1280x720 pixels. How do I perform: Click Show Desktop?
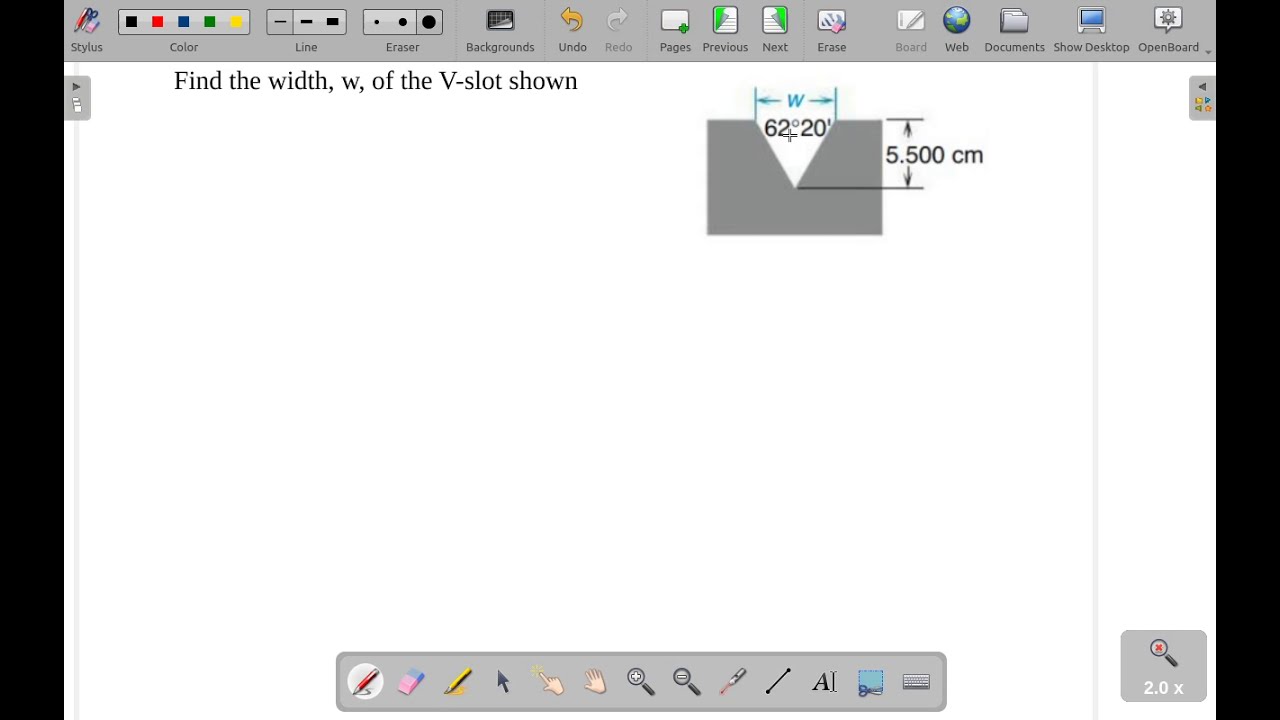click(1091, 30)
